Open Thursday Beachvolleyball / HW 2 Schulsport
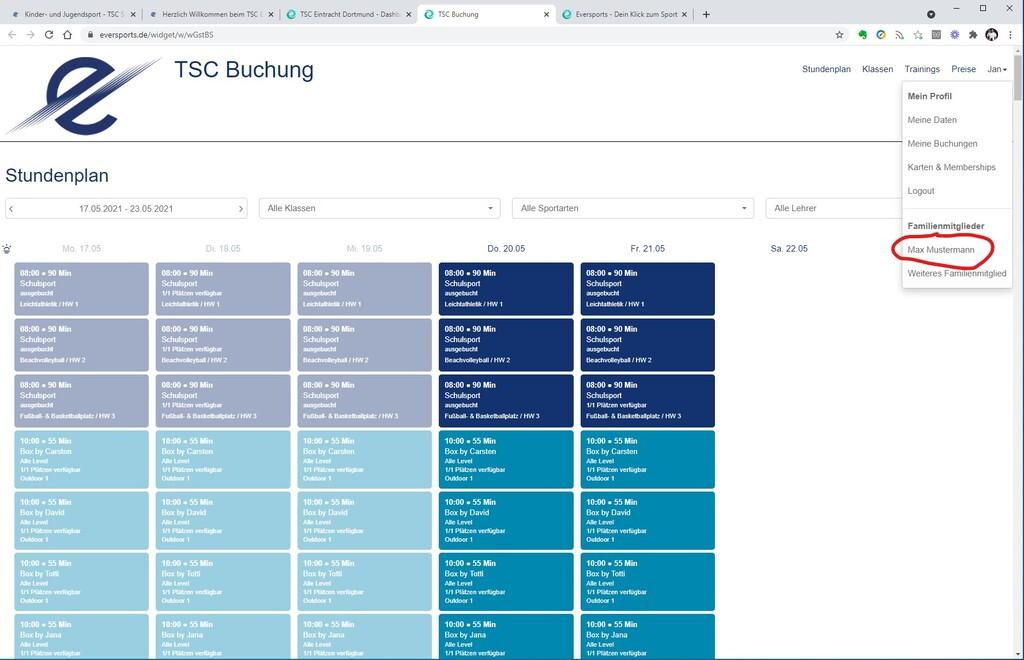Viewport: 1024px width, 660px height. coord(506,345)
